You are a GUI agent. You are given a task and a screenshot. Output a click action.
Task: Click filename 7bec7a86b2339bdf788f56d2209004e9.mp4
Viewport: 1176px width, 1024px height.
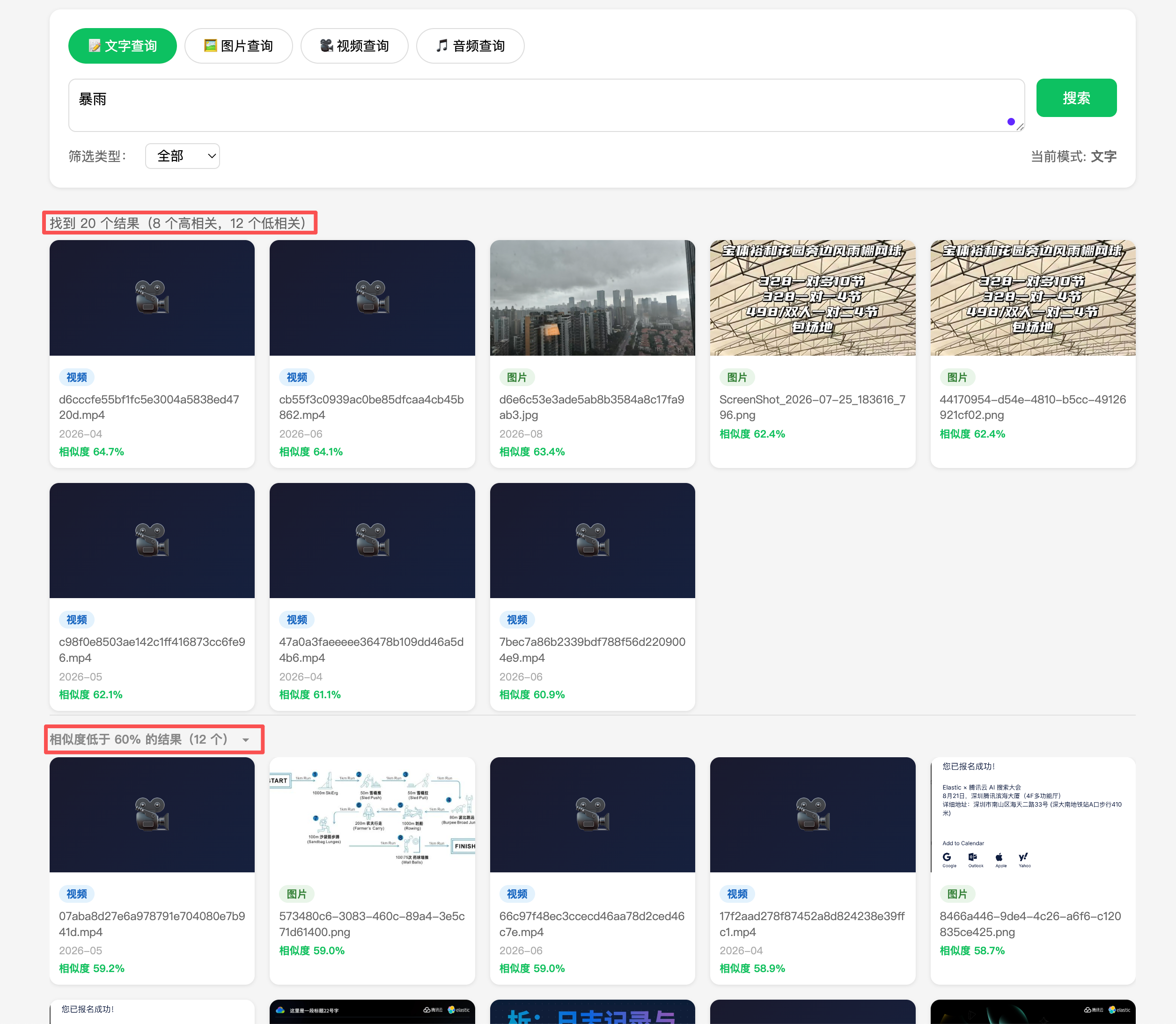coord(592,650)
